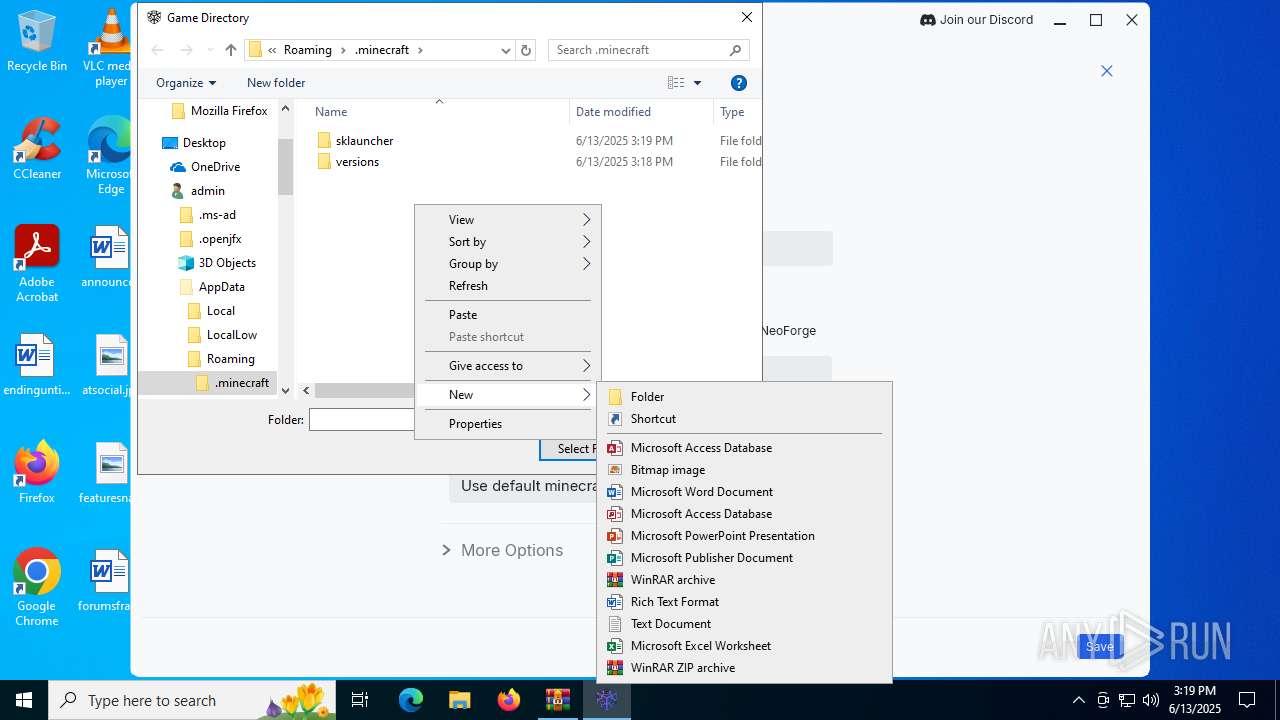Open the notifications center icon

tap(1247, 700)
